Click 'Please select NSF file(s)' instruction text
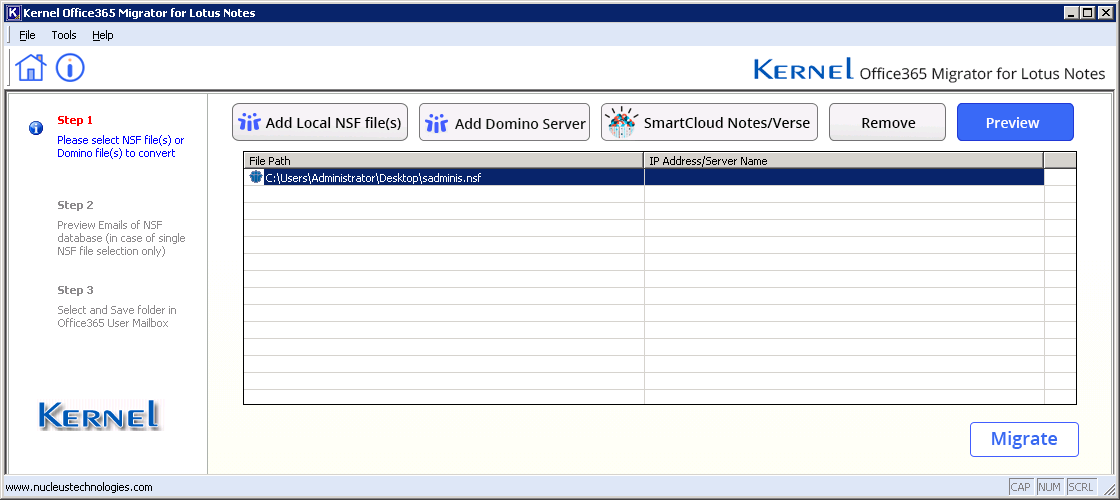 pyautogui.click(x=121, y=146)
